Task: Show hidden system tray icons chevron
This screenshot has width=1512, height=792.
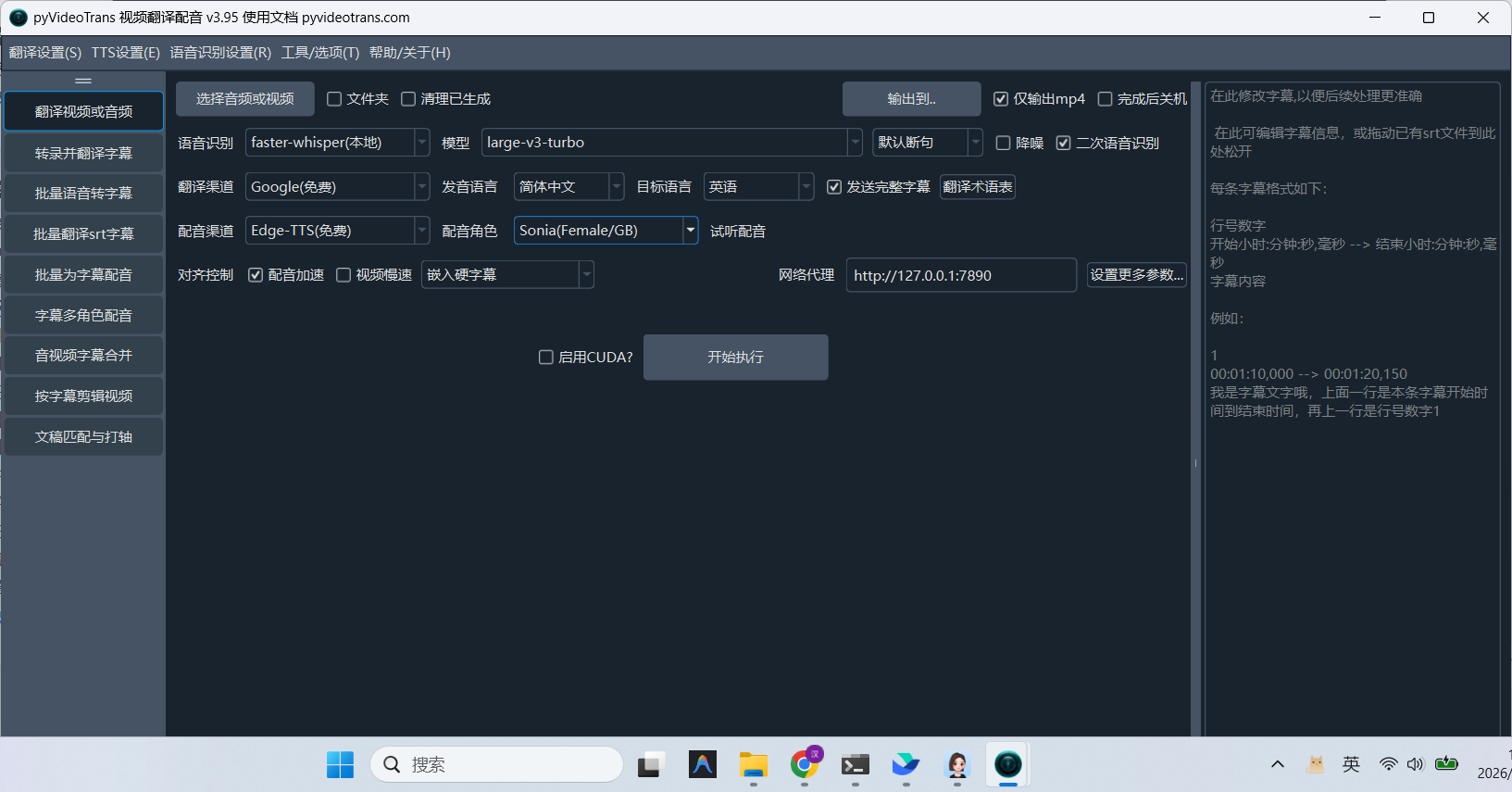Action: click(1278, 765)
